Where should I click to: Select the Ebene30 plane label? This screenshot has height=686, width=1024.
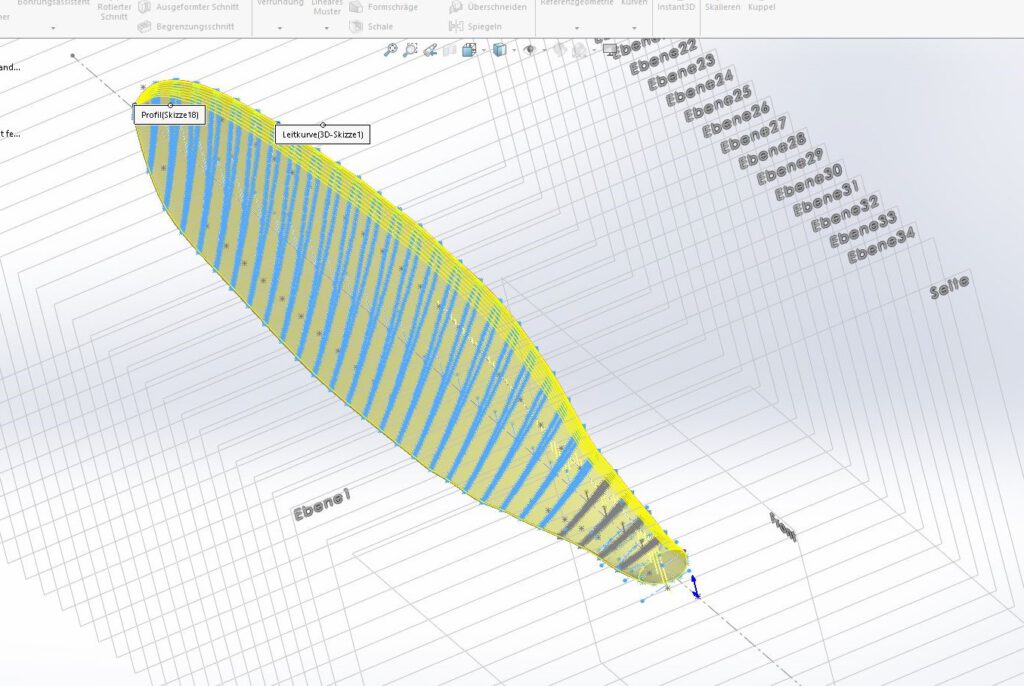tap(808, 182)
